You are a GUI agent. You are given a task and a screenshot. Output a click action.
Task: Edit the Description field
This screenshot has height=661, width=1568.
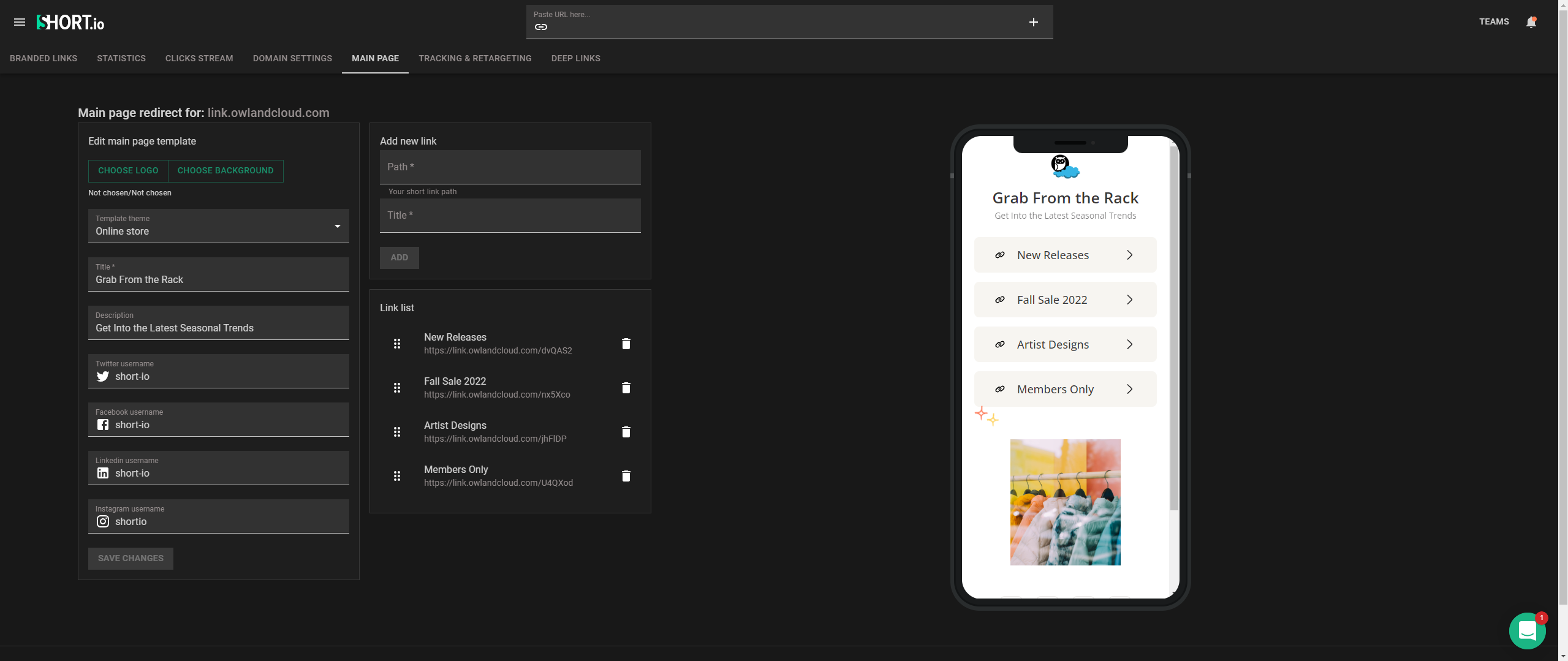click(219, 323)
